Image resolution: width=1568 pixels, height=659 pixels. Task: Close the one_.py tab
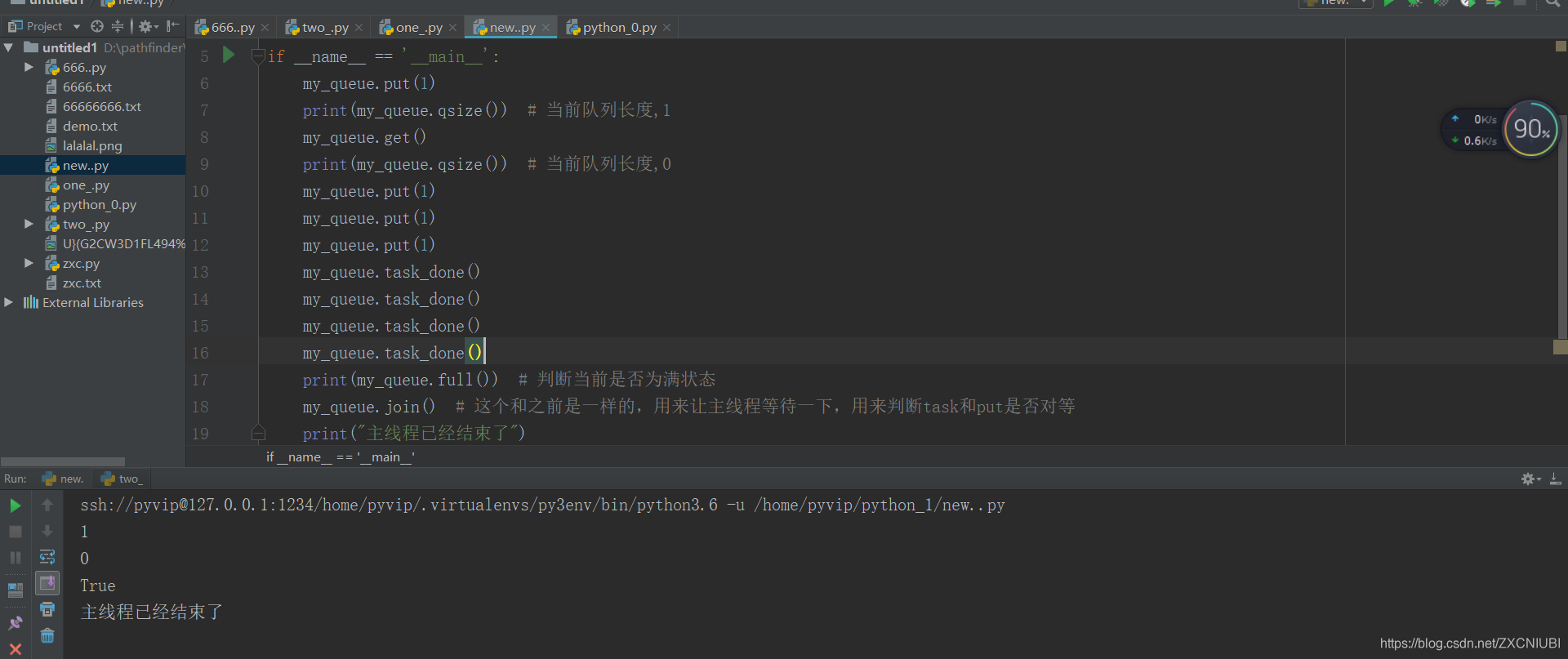point(452,28)
